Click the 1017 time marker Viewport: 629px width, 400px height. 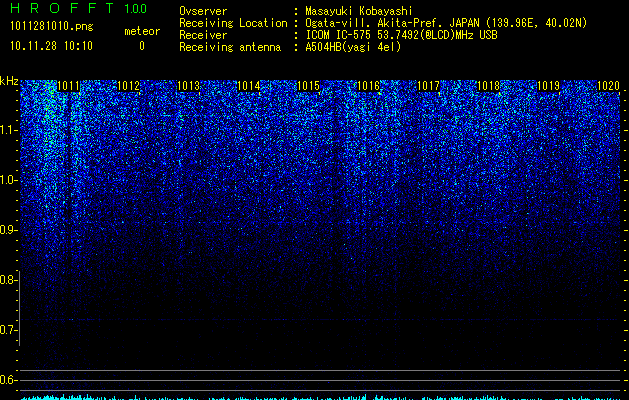point(428,86)
